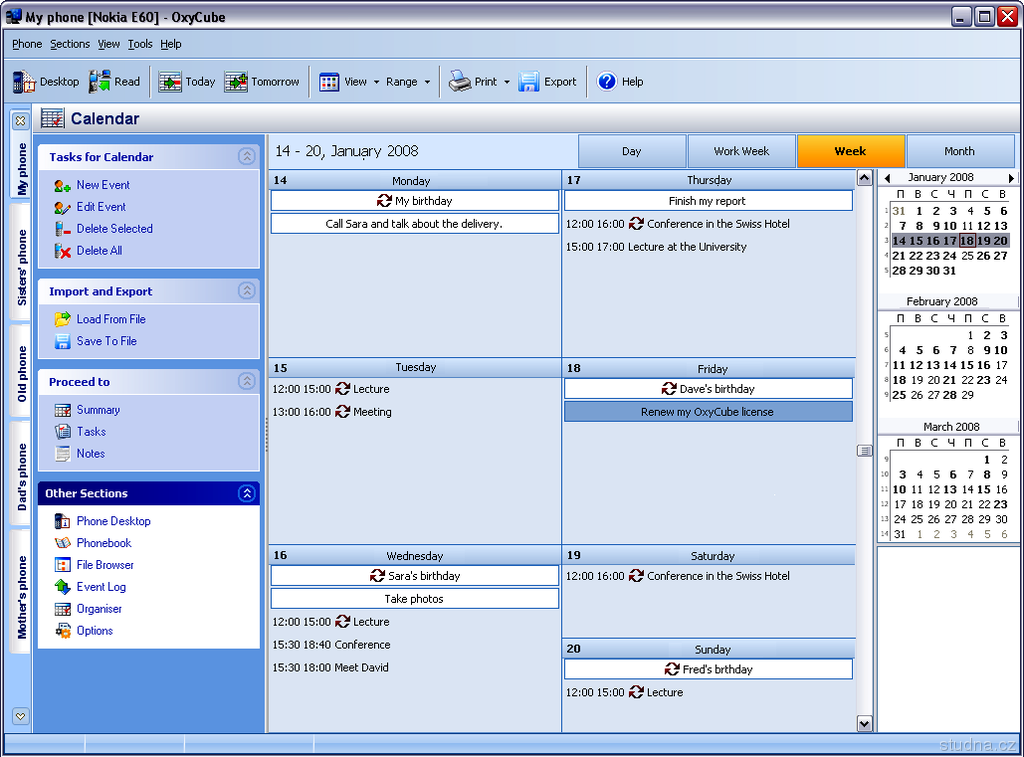Go to next month in mini calendar
Viewport: 1024px width, 757px height.
[x=1011, y=178]
